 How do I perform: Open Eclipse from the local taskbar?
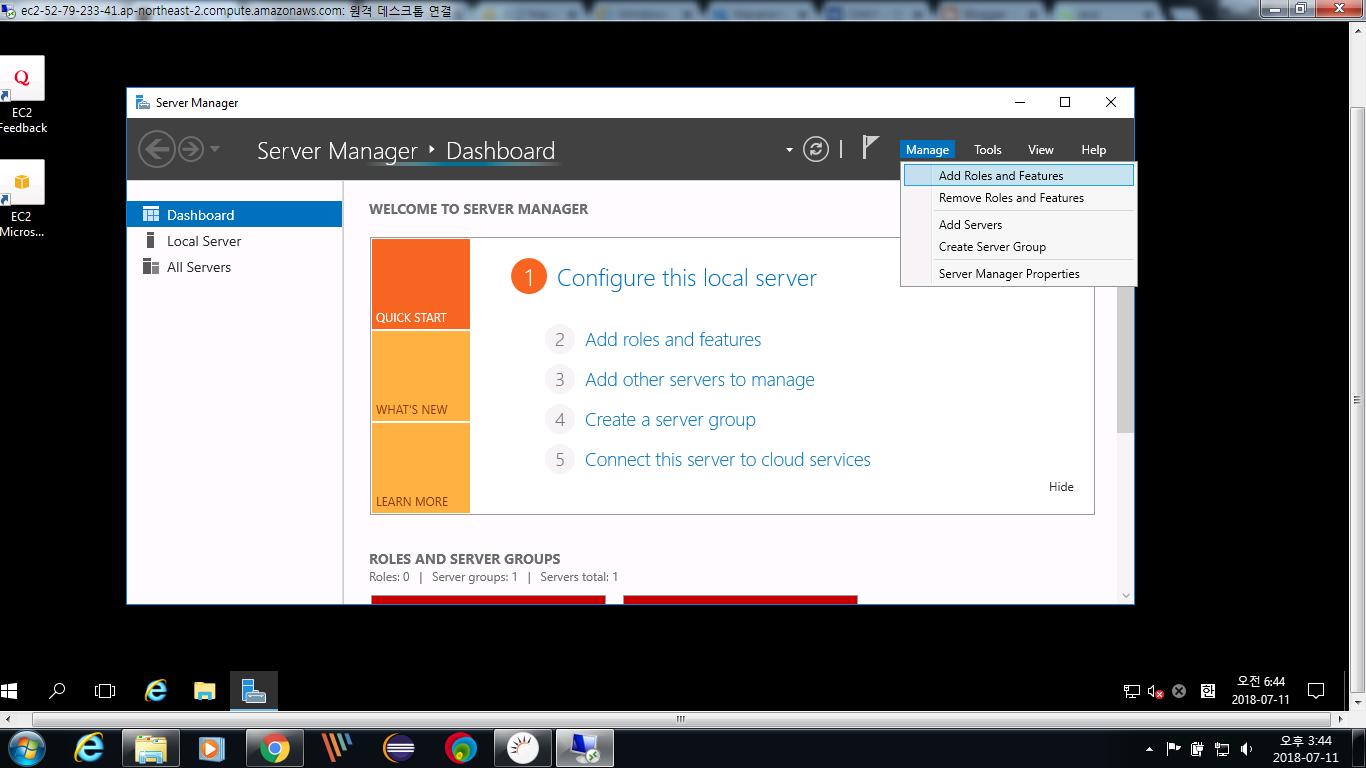(x=399, y=748)
